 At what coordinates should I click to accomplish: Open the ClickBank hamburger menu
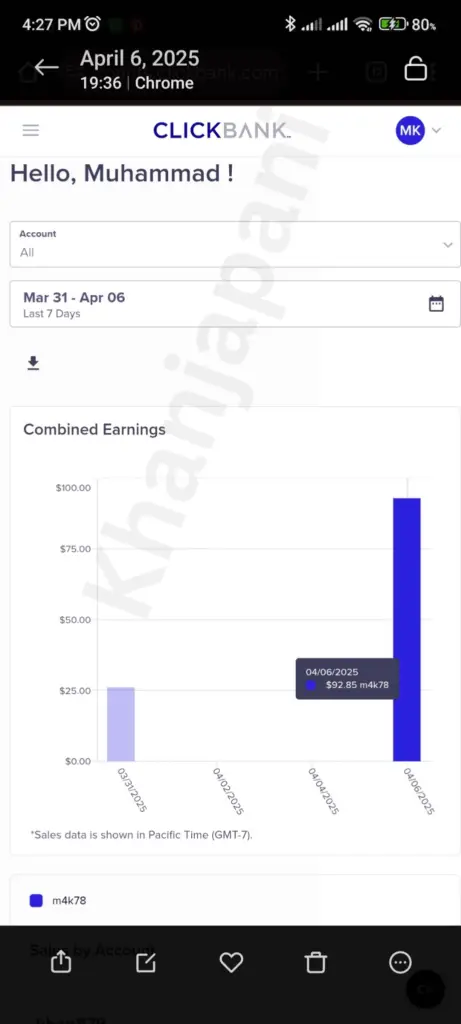tap(31, 130)
